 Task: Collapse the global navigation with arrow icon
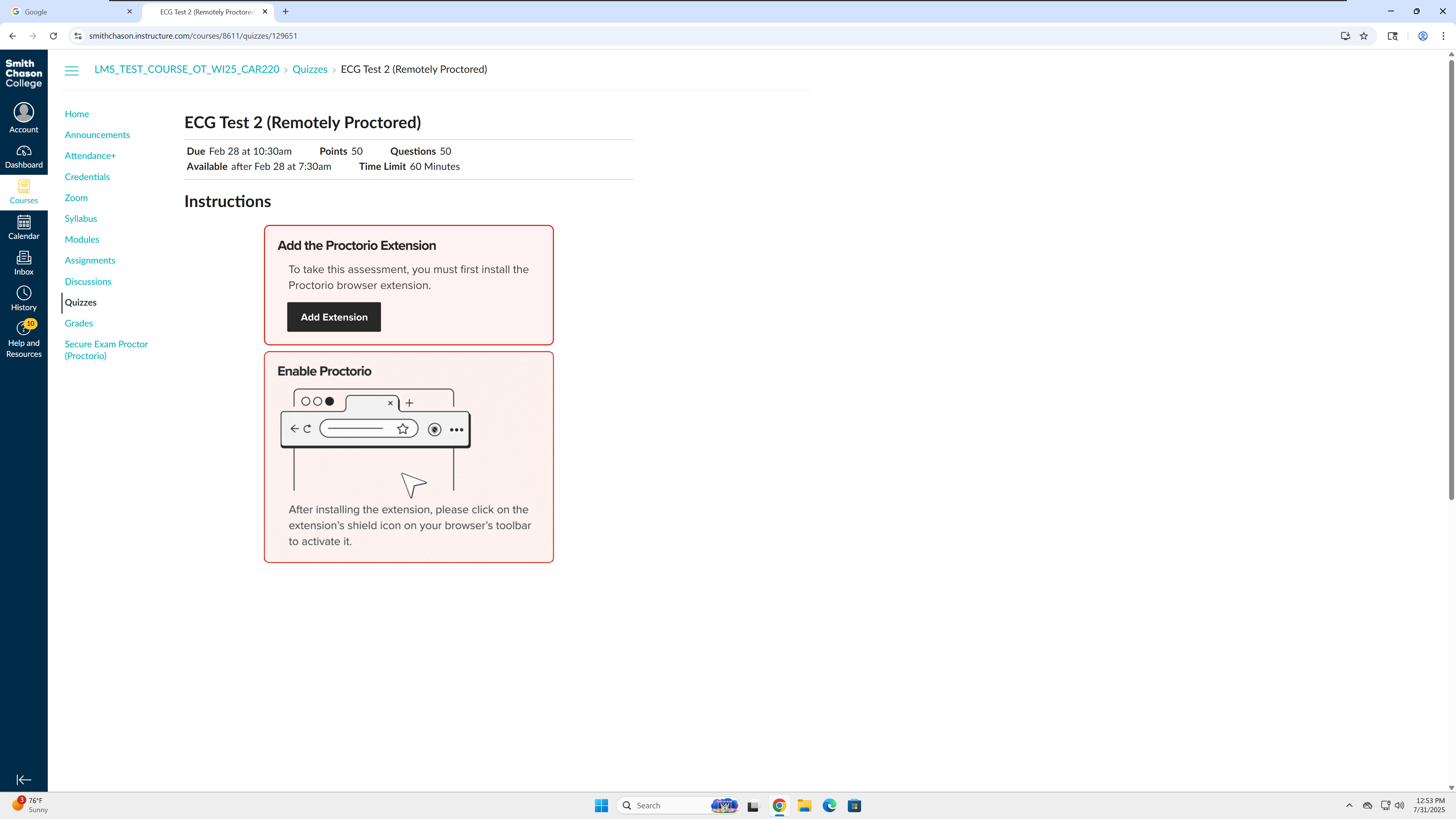(x=24, y=780)
